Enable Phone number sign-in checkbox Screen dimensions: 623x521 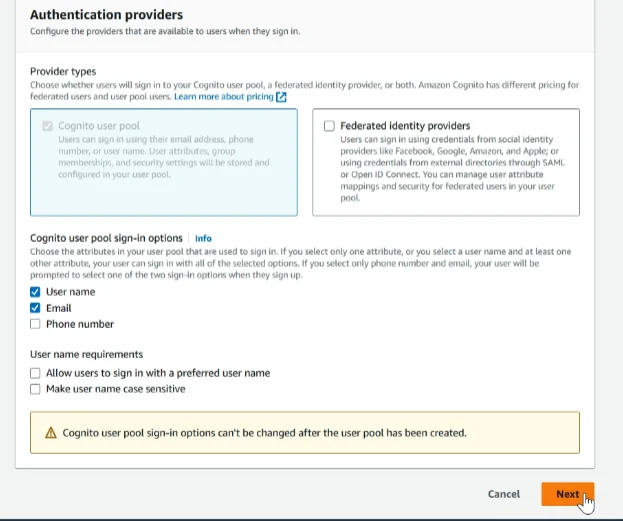[x=35, y=324]
